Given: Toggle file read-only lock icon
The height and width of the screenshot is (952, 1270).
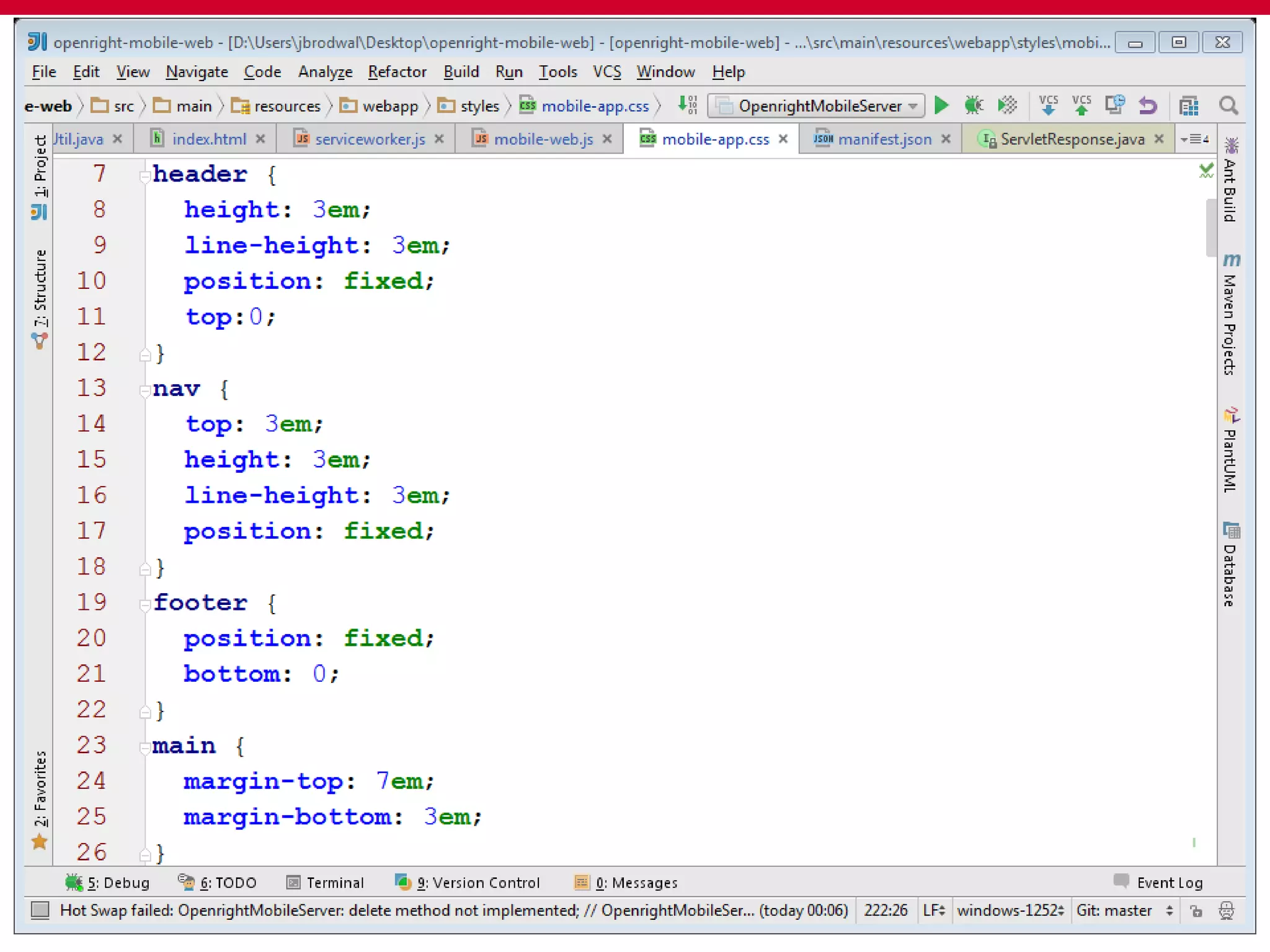Looking at the screenshot, I should point(1196,910).
